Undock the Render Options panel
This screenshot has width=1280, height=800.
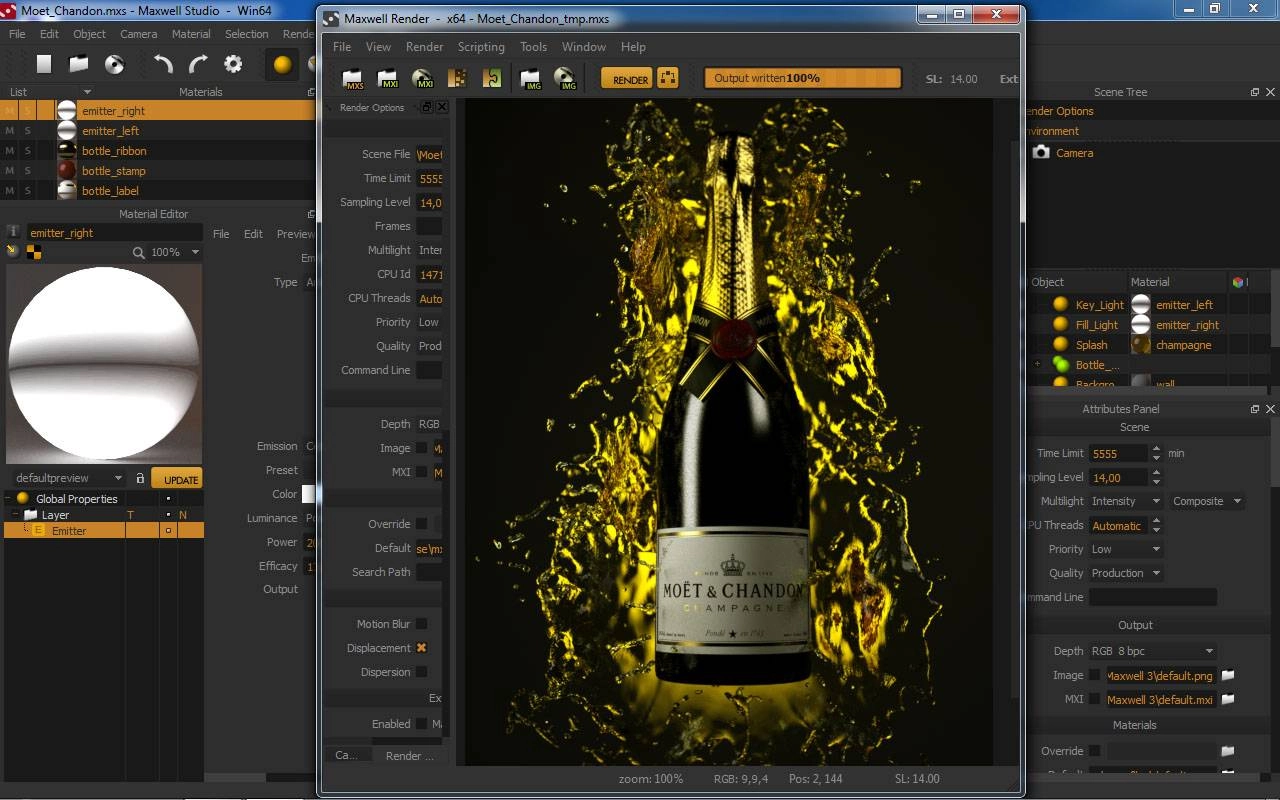(x=427, y=107)
